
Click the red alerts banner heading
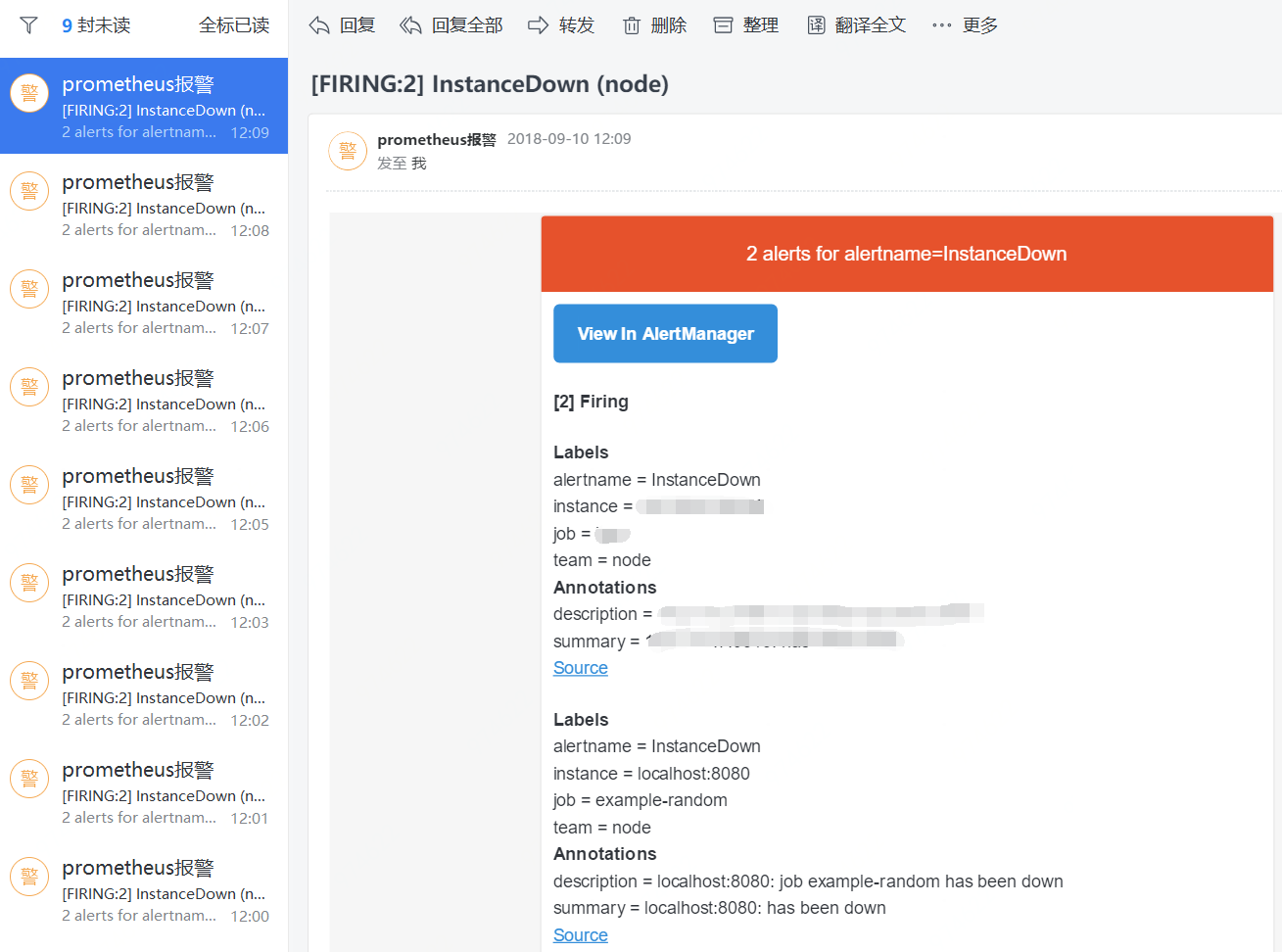pyautogui.click(x=907, y=254)
